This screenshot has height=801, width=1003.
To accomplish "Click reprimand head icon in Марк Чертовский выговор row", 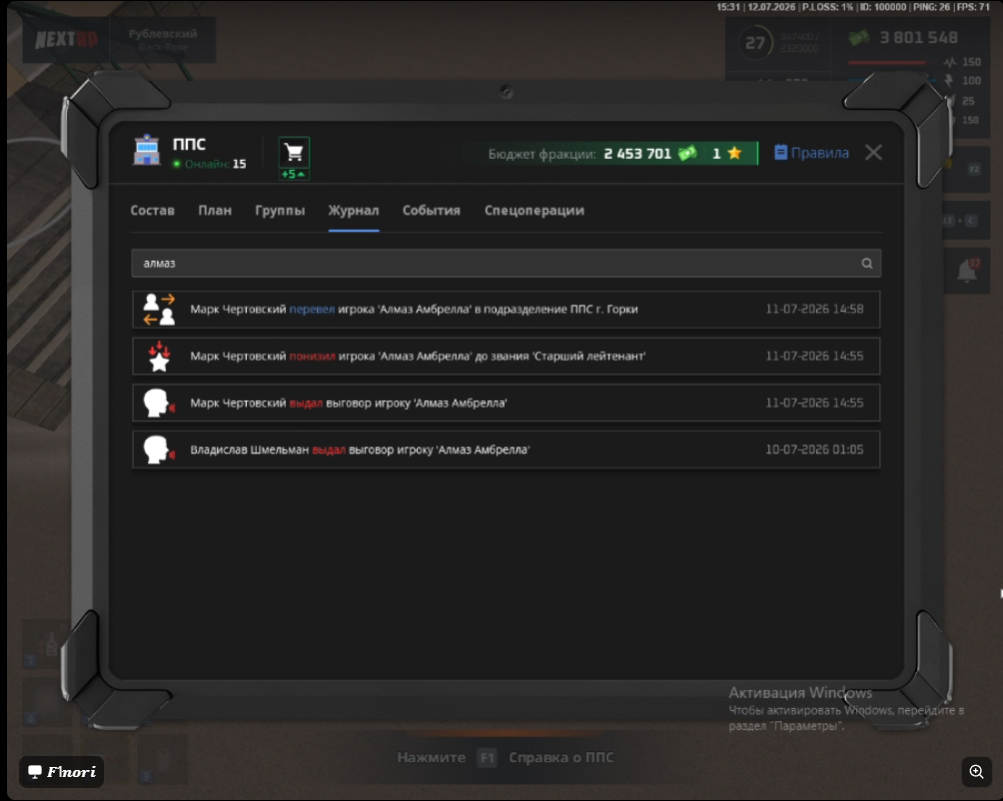I will 159,403.
